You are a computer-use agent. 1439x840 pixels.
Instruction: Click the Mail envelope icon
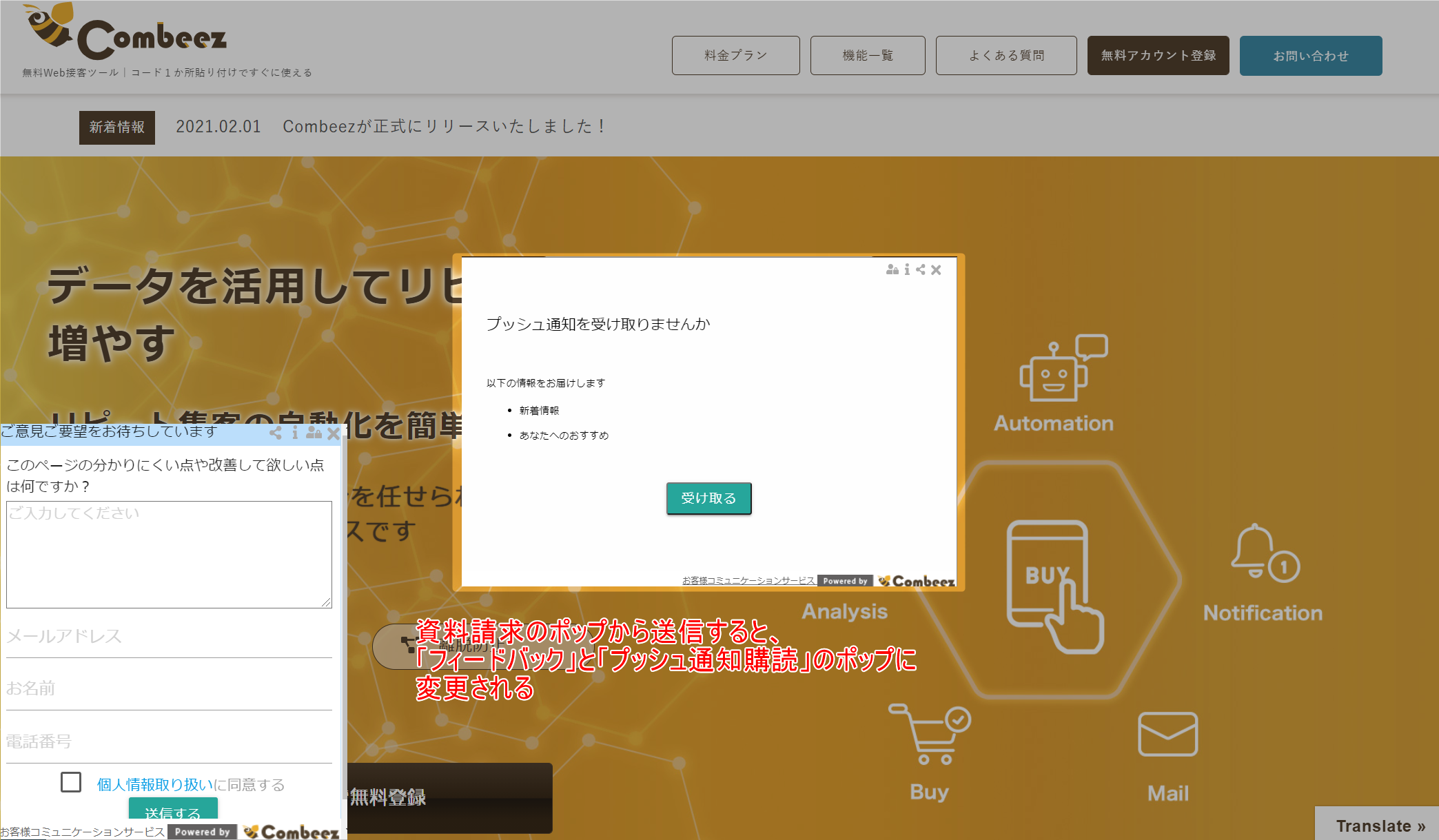pos(1168,734)
